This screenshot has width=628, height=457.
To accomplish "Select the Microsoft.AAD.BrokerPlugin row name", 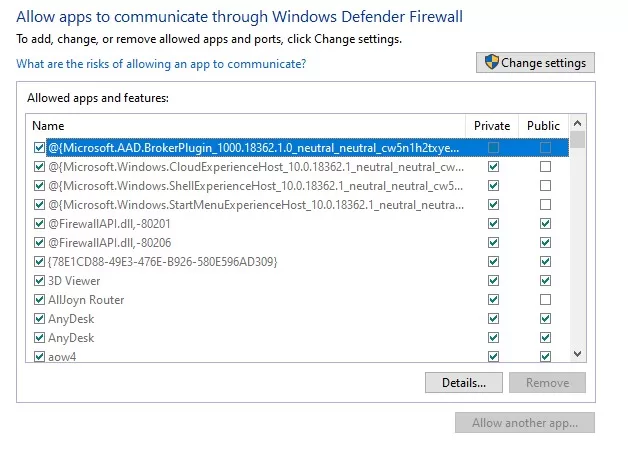I will pyautogui.click(x=254, y=148).
